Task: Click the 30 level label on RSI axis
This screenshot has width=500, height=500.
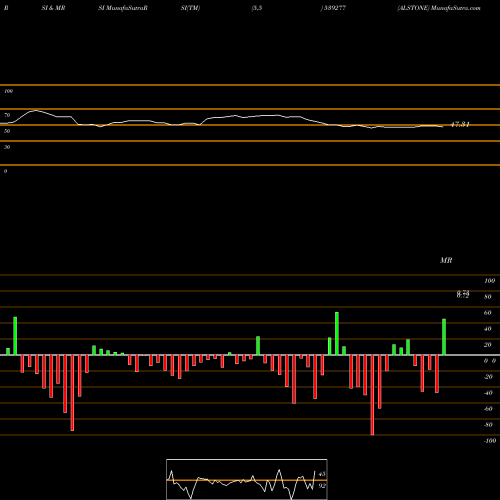Action: pyautogui.click(x=7, y=147)
